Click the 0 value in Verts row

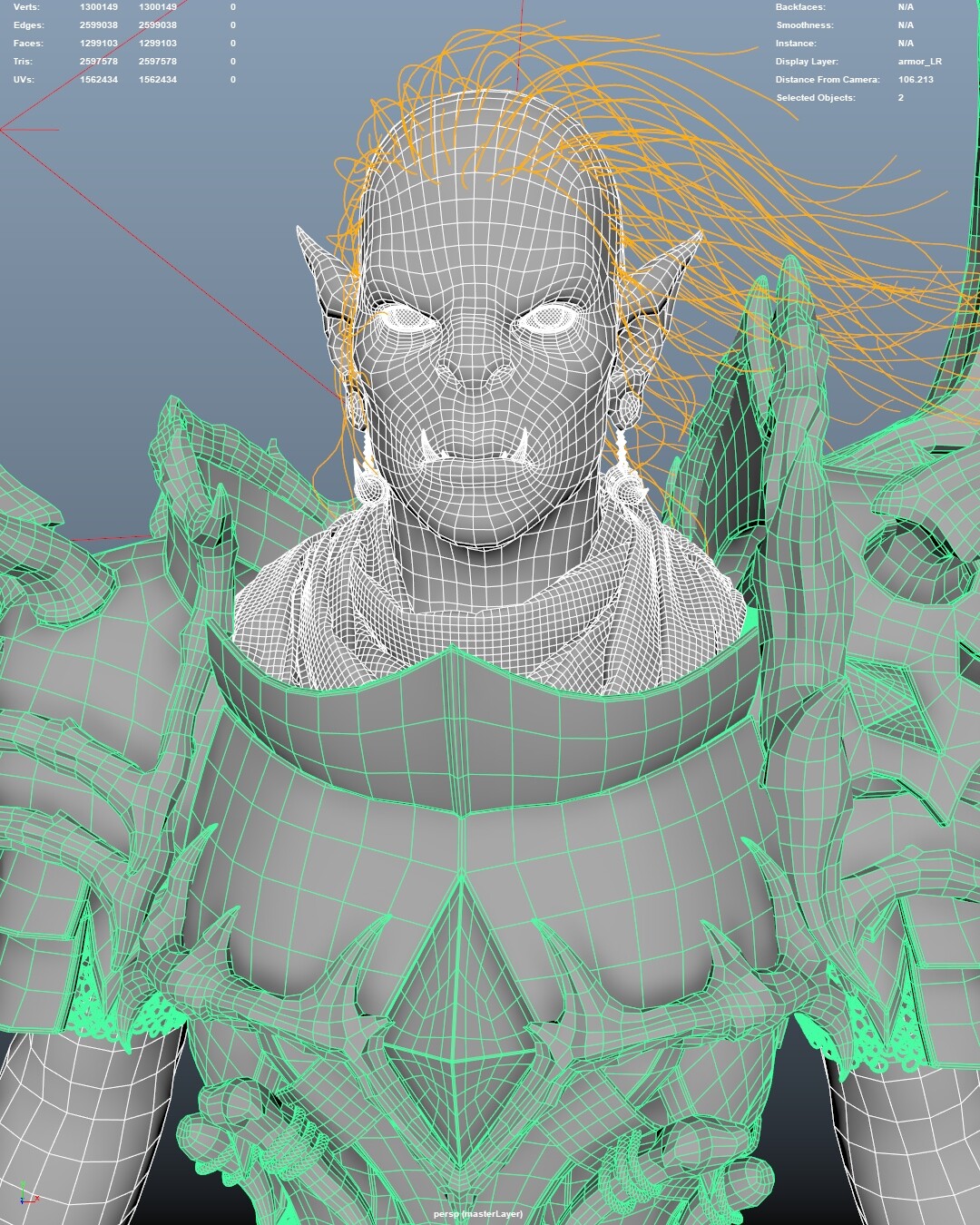click(233, 6)
